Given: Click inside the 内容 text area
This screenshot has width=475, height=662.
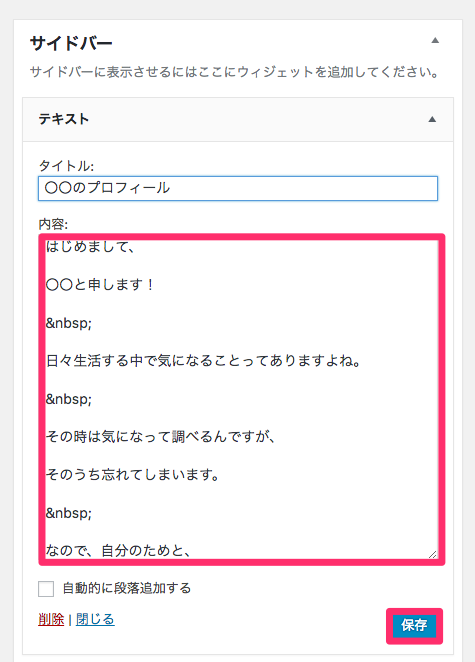Looking at the screenshot, I should click(242, 399).
